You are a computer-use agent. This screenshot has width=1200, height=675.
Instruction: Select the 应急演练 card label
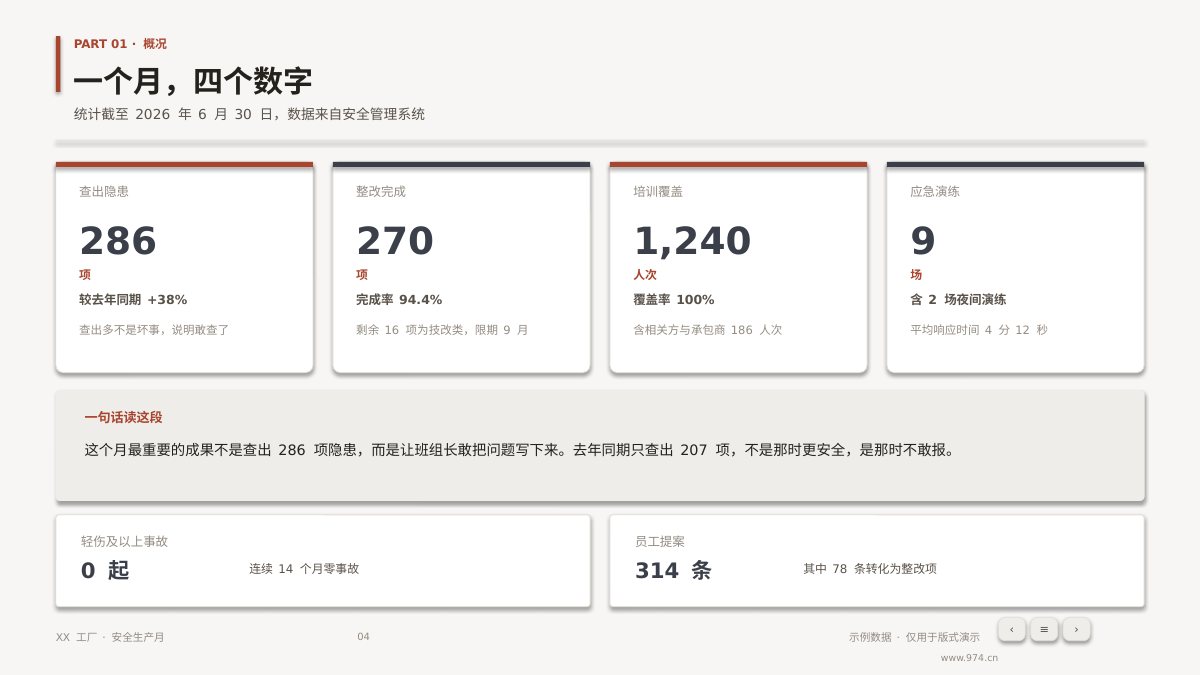[935, 191]
